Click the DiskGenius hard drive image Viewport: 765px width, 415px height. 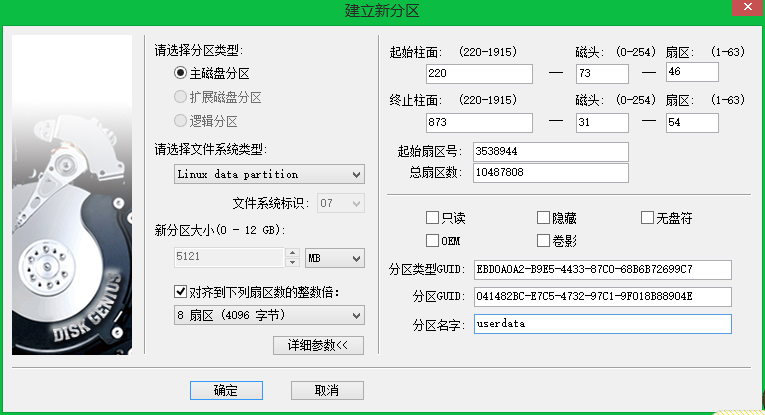tap(72, 195)
